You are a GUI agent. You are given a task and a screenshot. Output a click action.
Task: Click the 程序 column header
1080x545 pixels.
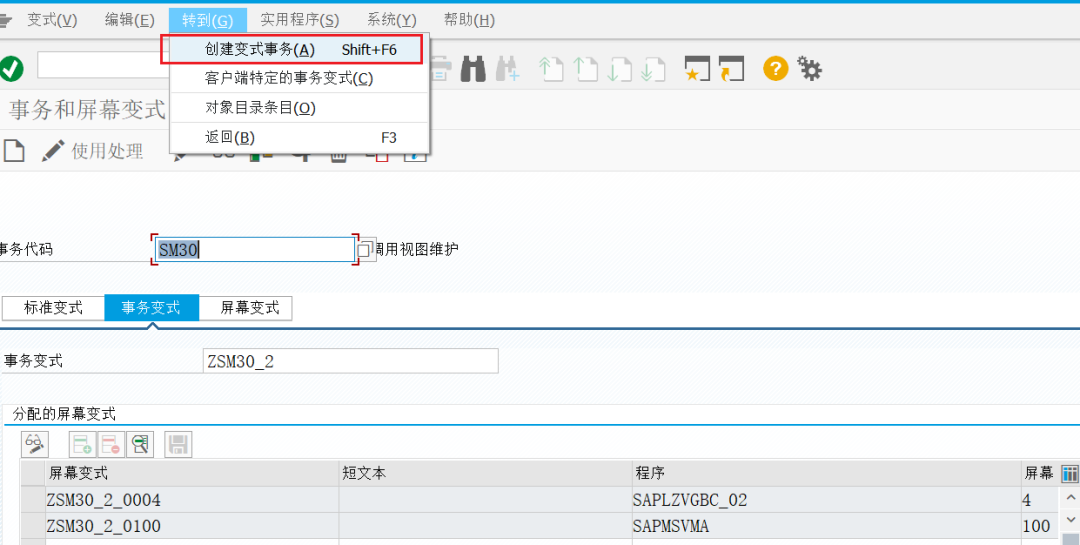(825, 473)
